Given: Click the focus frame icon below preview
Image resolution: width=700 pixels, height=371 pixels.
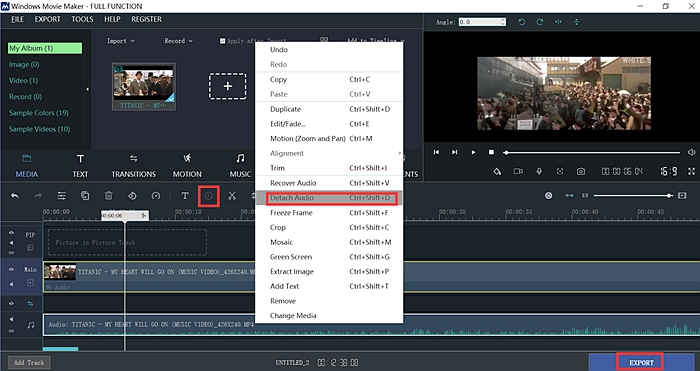Looking at the screenshot, I should pyautogui.click(x=560, y=171).
